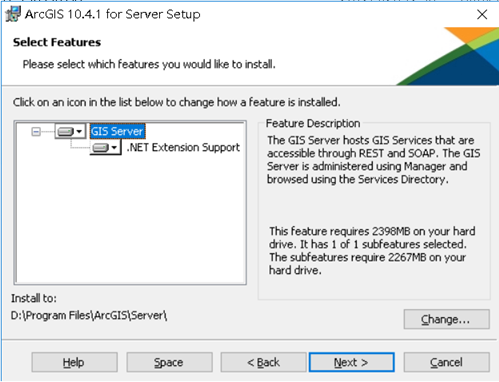
Task: Cancel the setup
Action: tap(447, 362)
